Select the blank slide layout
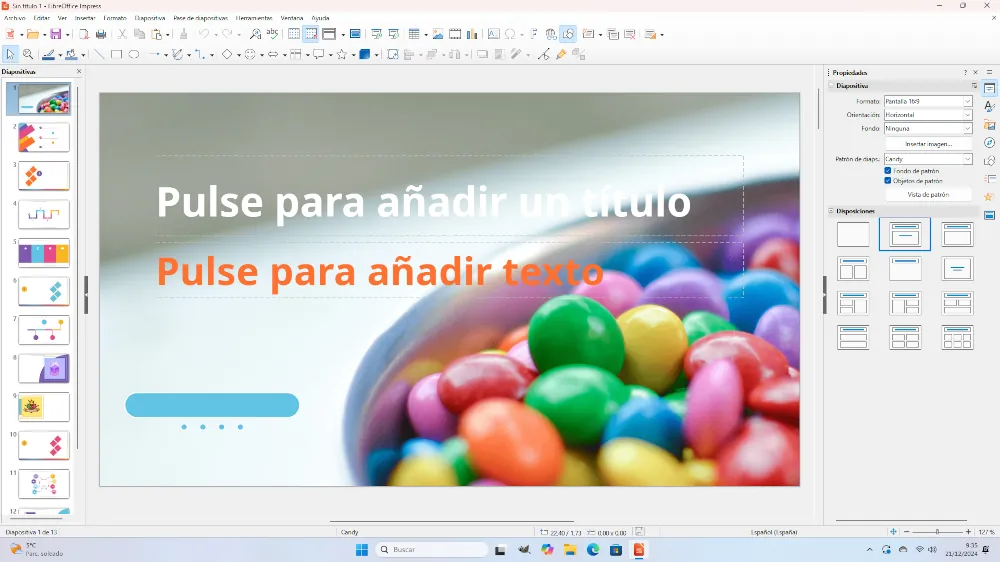This screenshot has width=1000, height=562. (x=853, y=234)
